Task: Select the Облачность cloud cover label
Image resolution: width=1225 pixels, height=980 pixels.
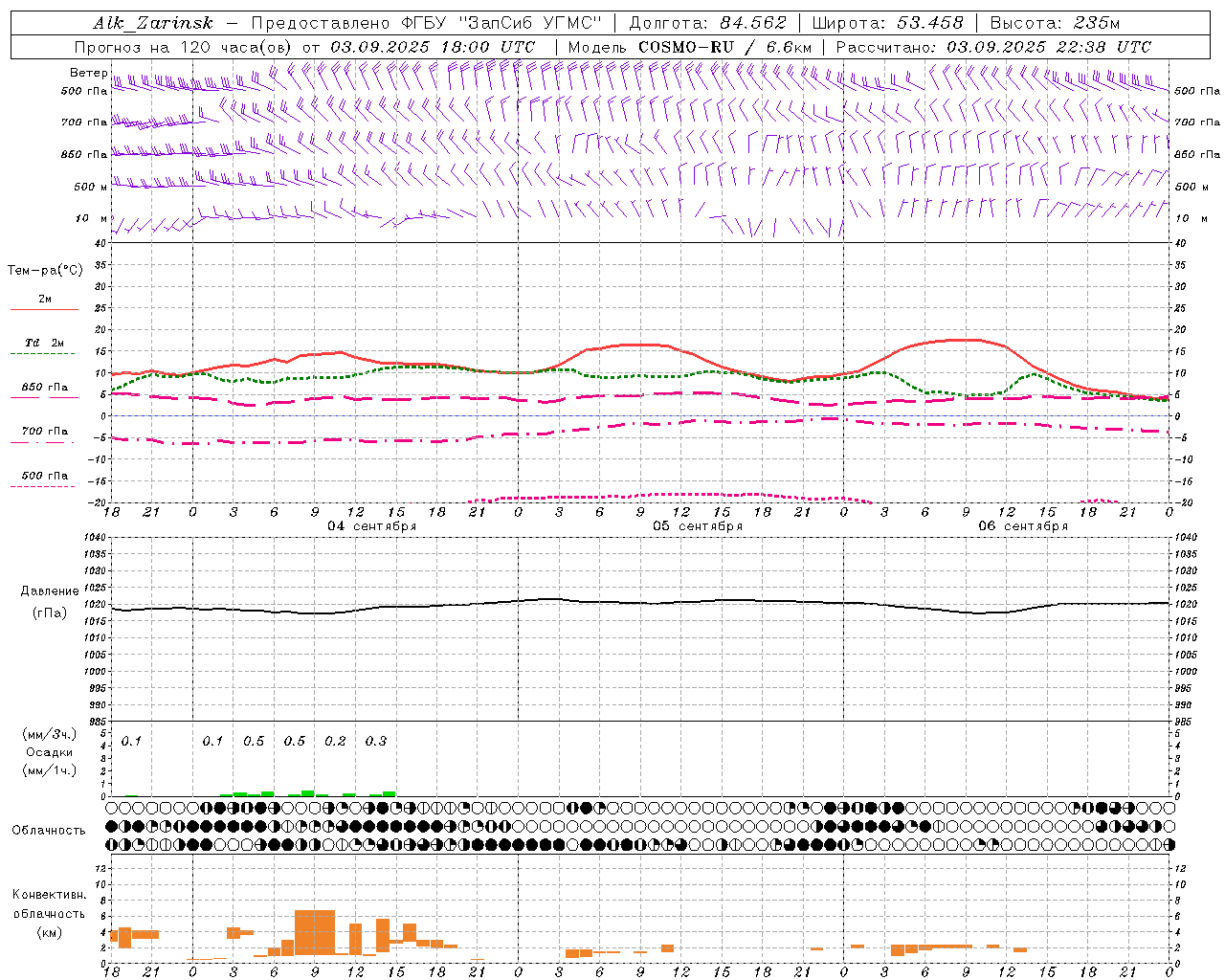Action: pos(49,831)
